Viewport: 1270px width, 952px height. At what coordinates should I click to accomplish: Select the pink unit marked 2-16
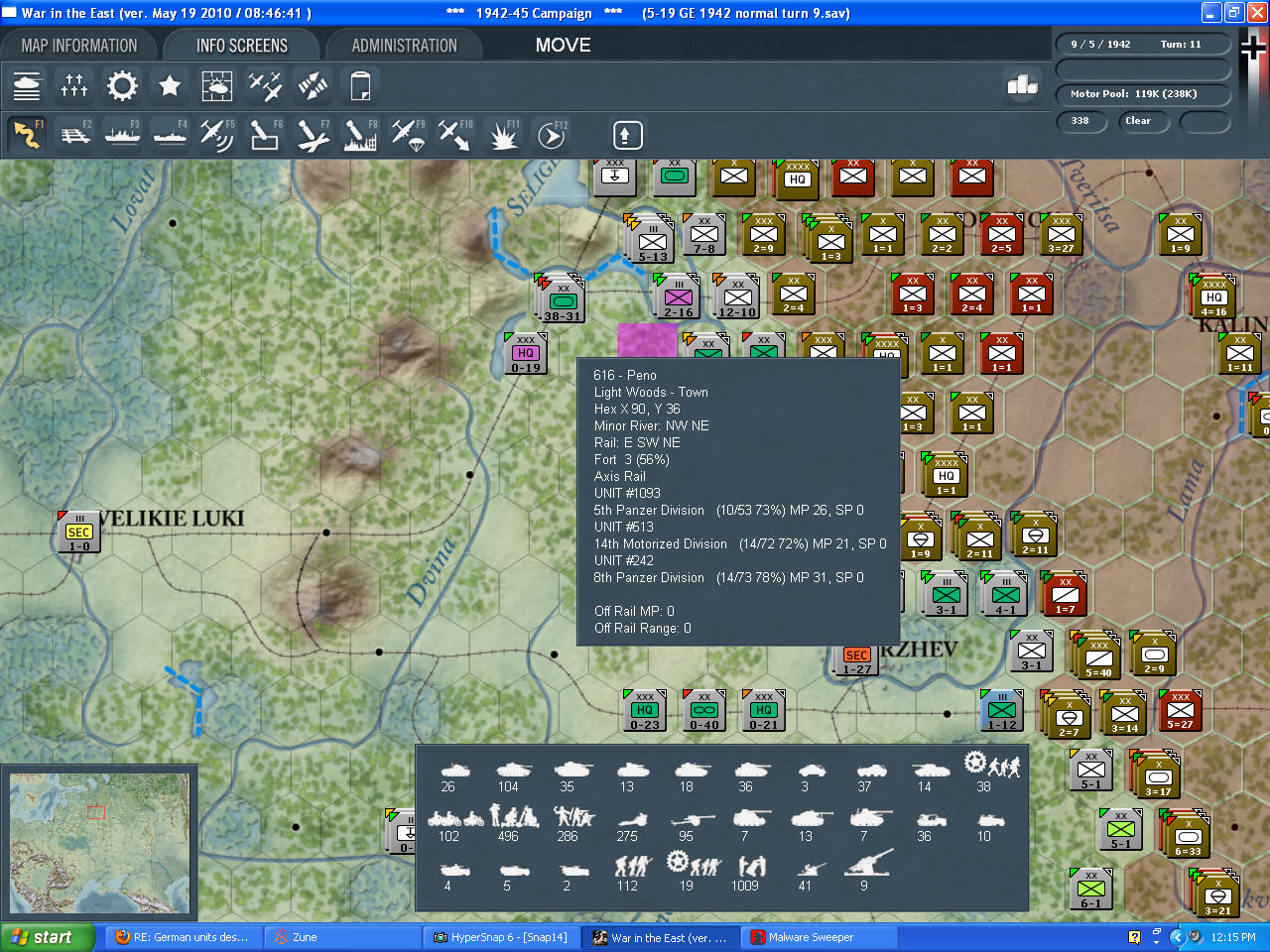tap(678, 297)
